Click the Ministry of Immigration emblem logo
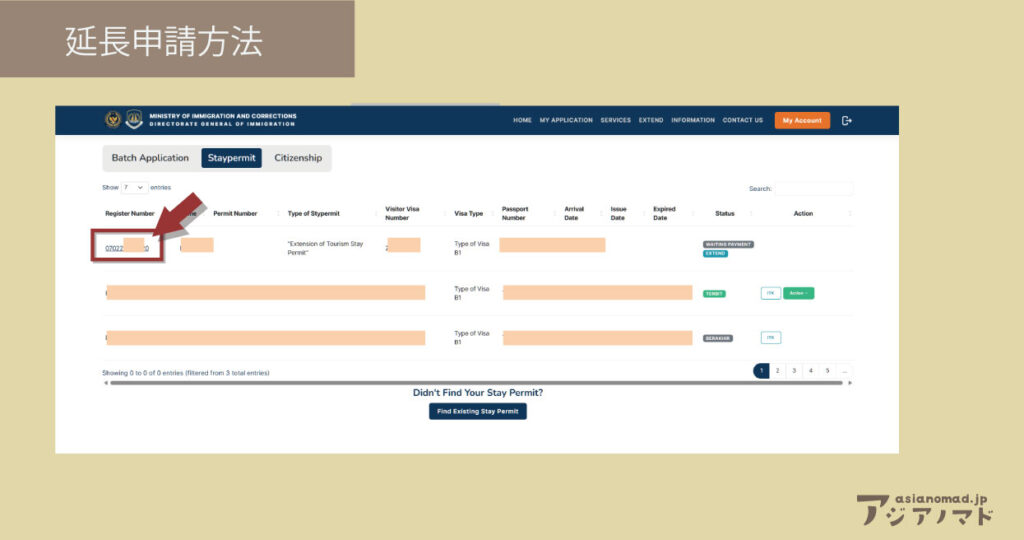 113,120
